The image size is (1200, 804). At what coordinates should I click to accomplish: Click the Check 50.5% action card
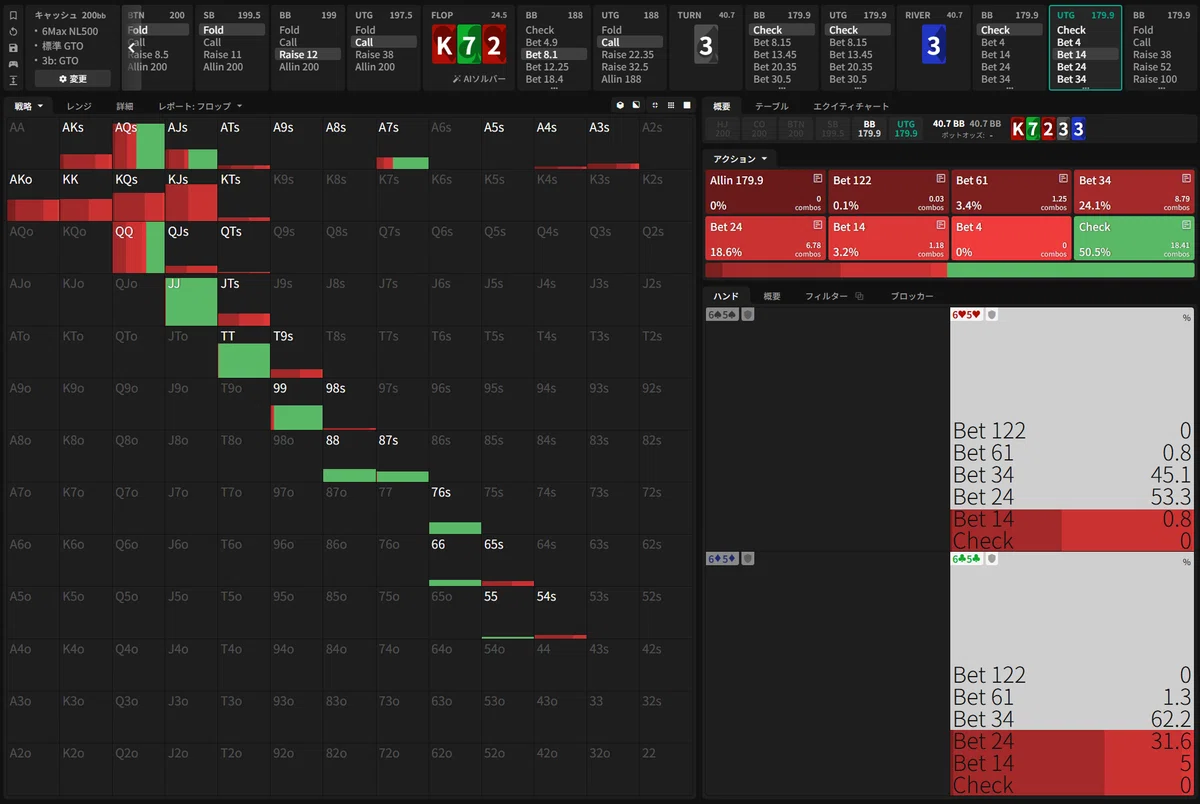coord(1134,239)
